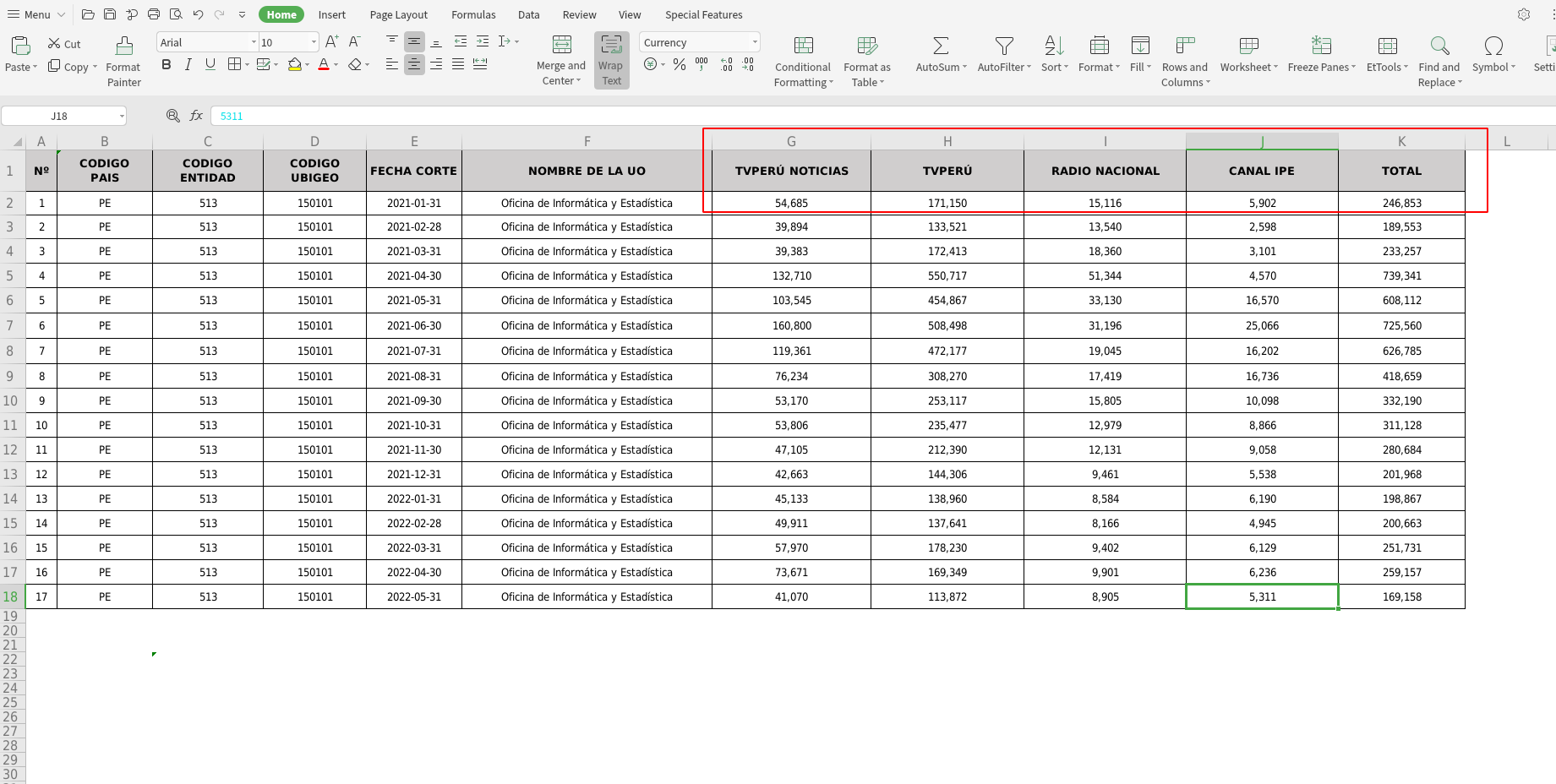Select the TOTAL header cell
The width and height of the screenshot is (1556, 784).
point(1400,171)
